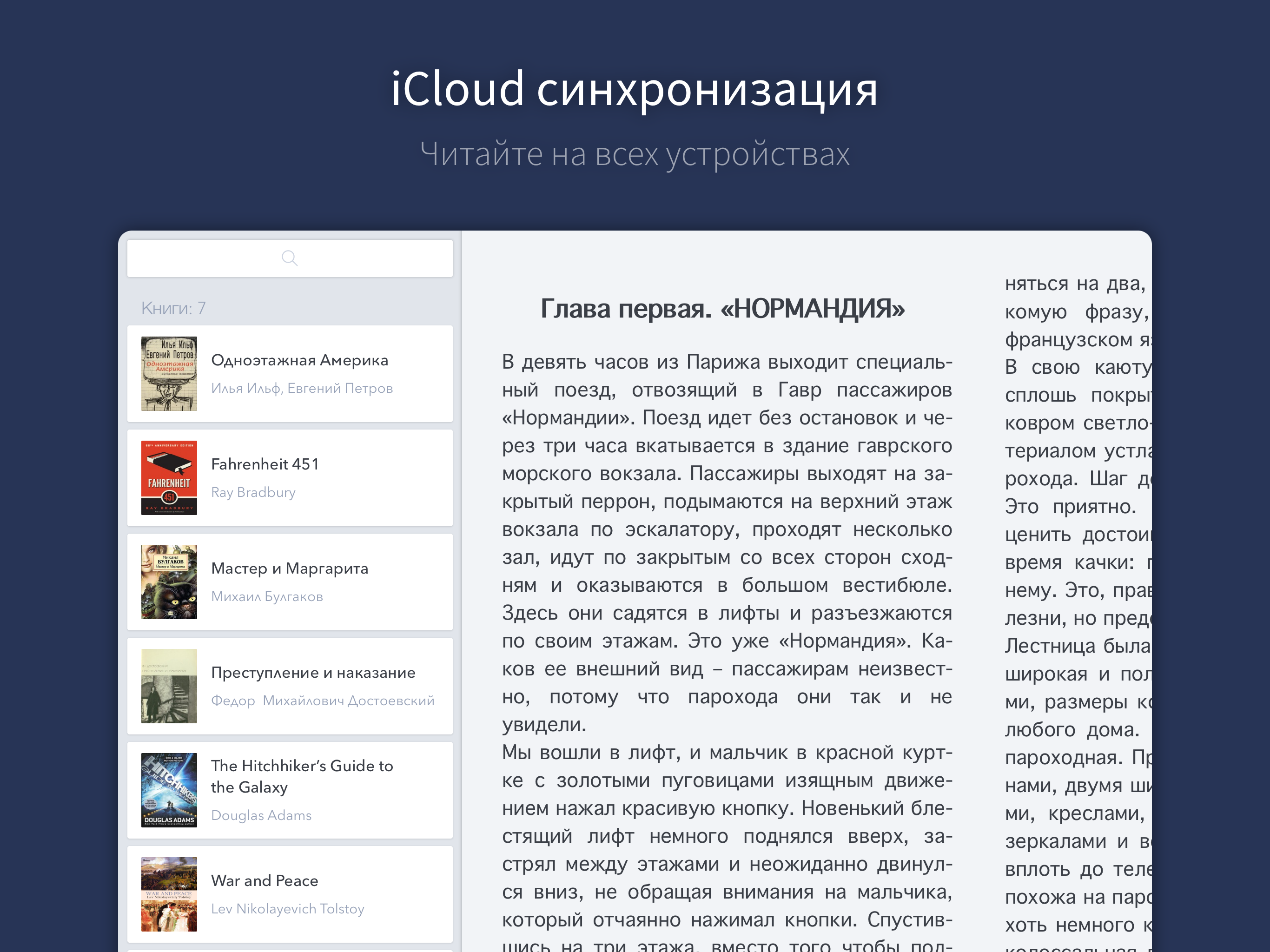
Task: Focus the book search field
Action: pyautogui.click(x=289, y=258)
